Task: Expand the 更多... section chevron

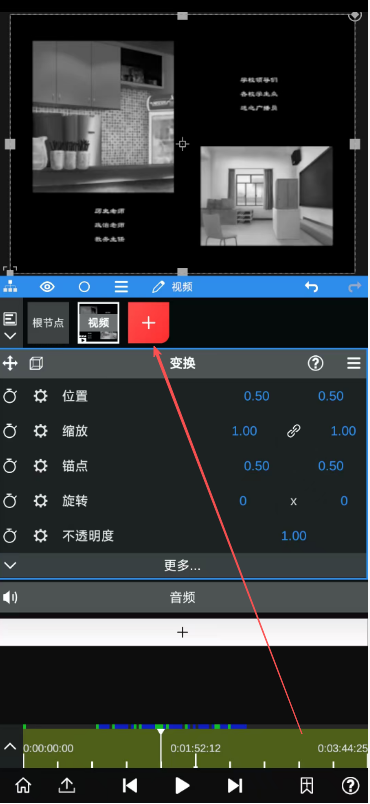Action: [x=10, y=566]
